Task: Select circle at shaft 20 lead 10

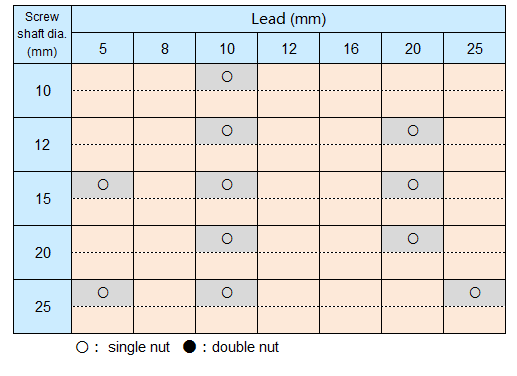Action: pyautogui.click(x=227, y=239)
